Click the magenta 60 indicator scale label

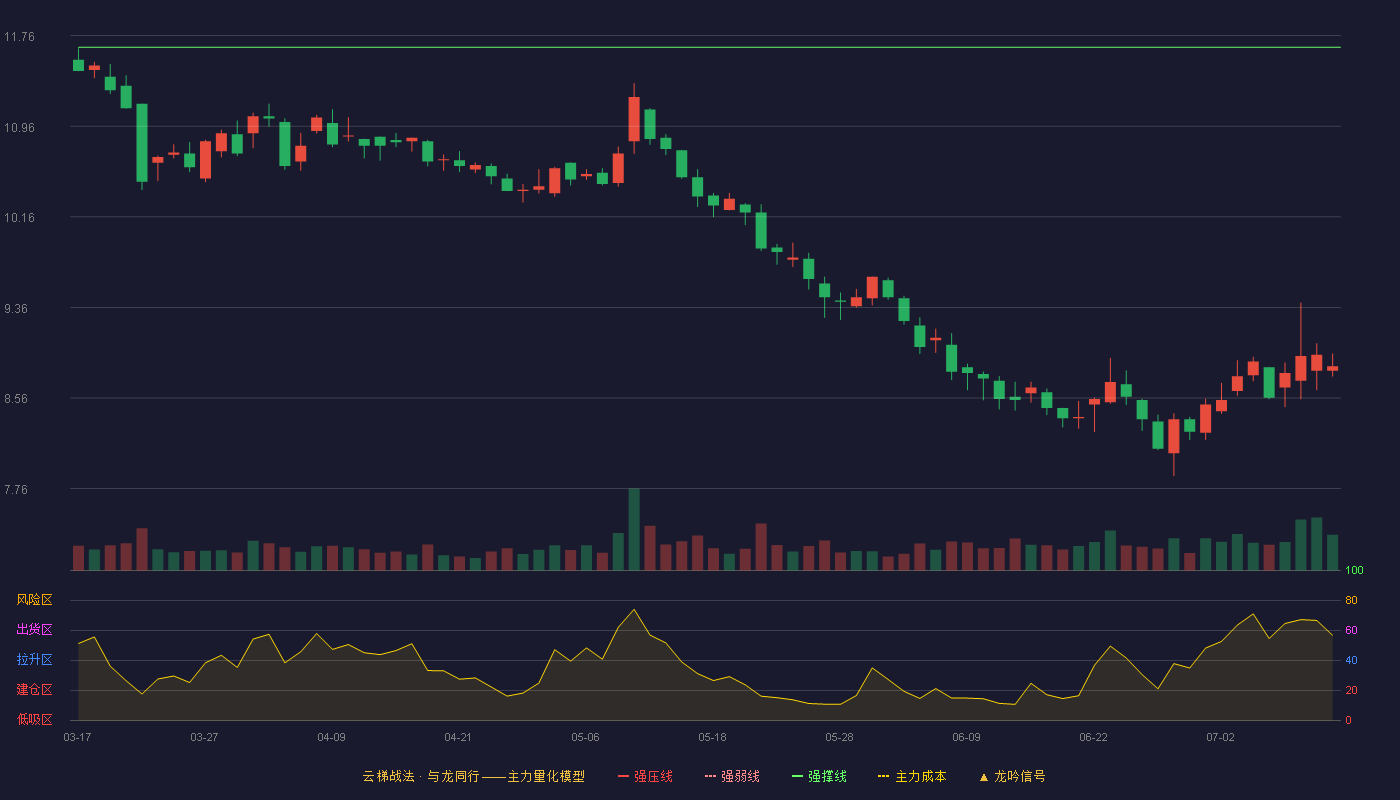(x=1351, y=630)
